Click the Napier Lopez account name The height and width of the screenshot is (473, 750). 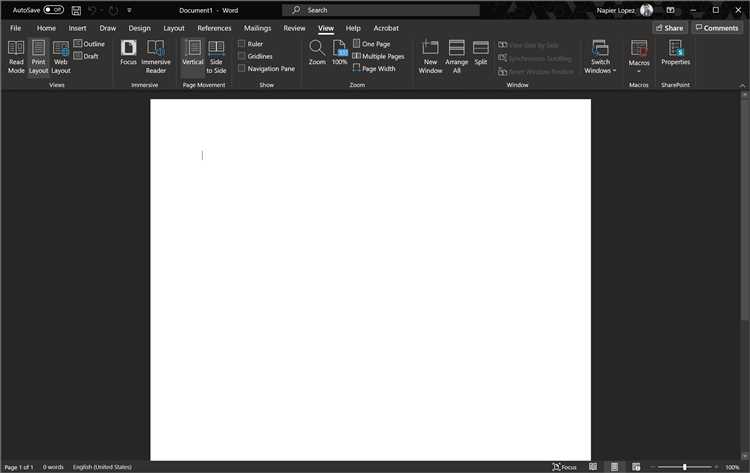pyautogui.click(x=616, y=10)
